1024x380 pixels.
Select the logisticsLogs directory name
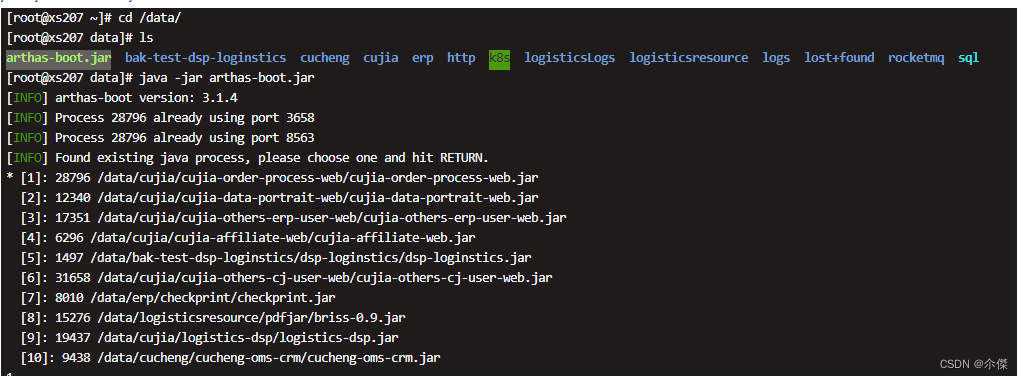(x=569, y=58)
